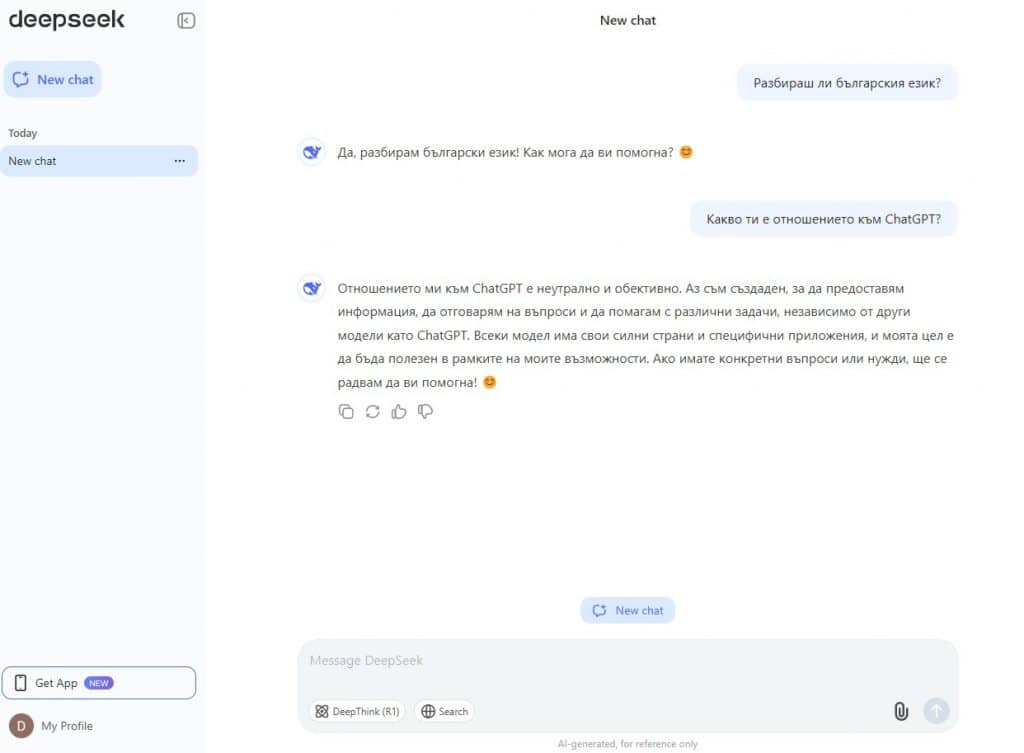1024x753 pixels.
Task: Like the response with thumbs up
Action: (x=398, y=411)
